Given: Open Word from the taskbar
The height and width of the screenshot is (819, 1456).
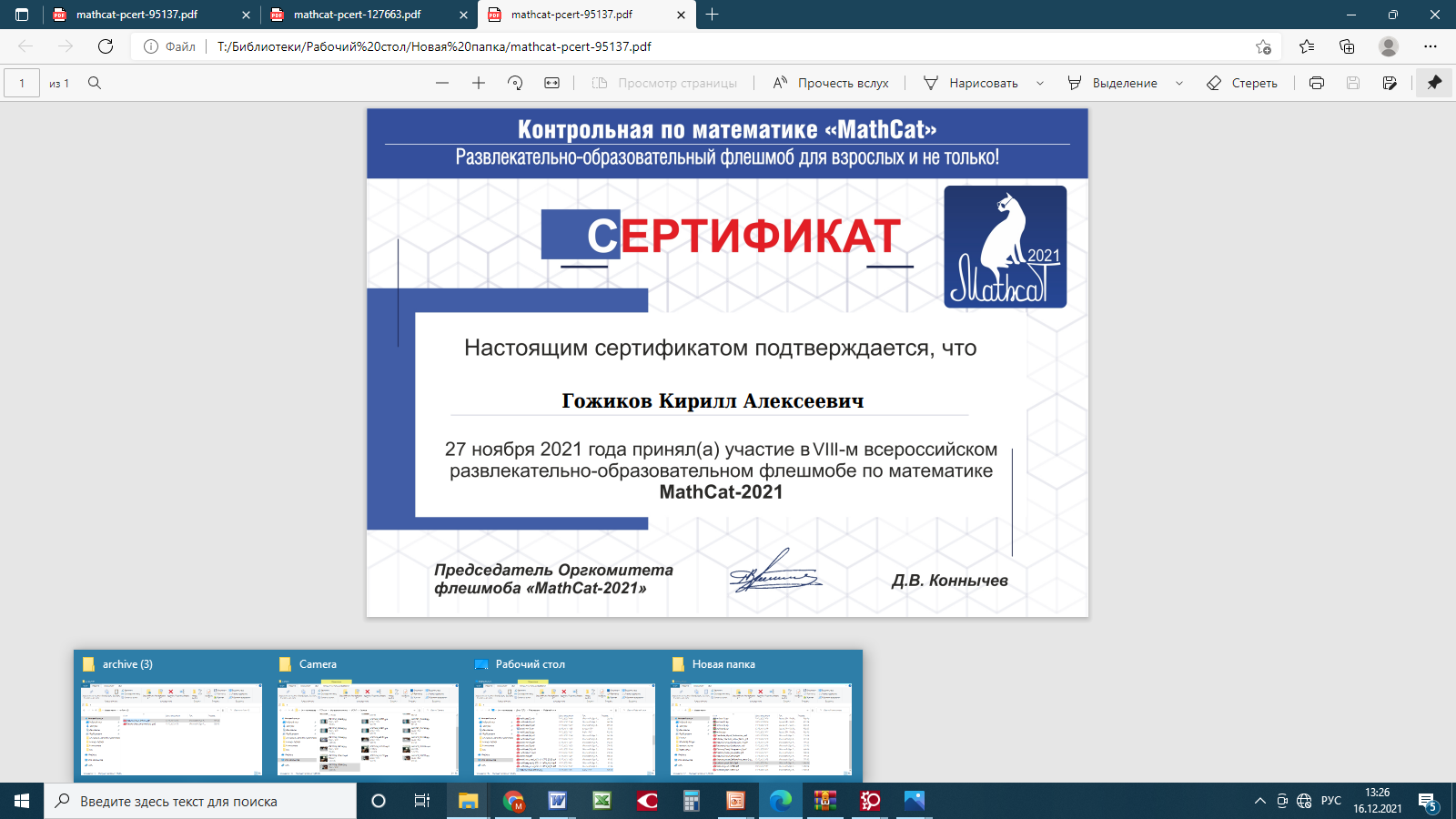Looking at the screenshot, I should click(558, 801).
